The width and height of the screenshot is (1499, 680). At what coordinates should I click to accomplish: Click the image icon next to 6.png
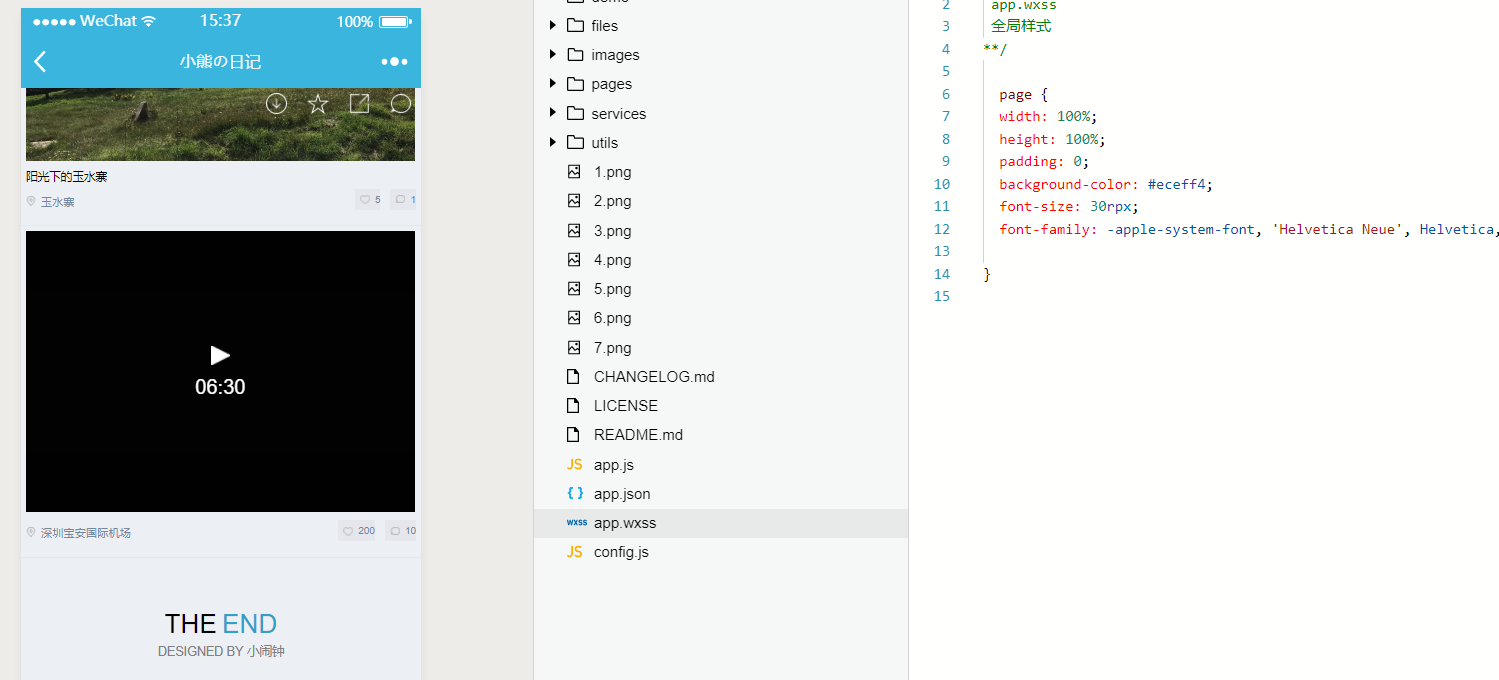click(574, 318)
